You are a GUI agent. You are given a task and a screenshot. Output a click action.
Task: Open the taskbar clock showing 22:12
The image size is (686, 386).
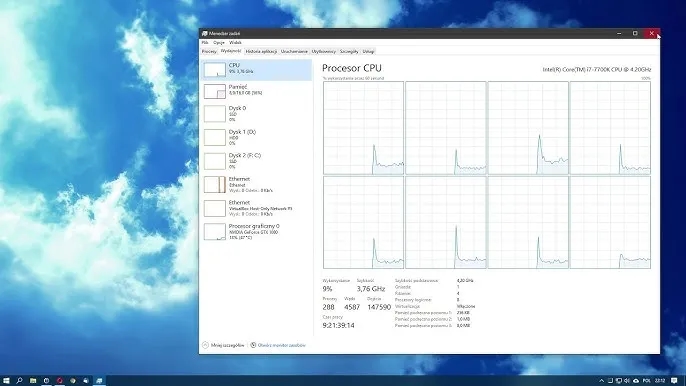point(660,381)
